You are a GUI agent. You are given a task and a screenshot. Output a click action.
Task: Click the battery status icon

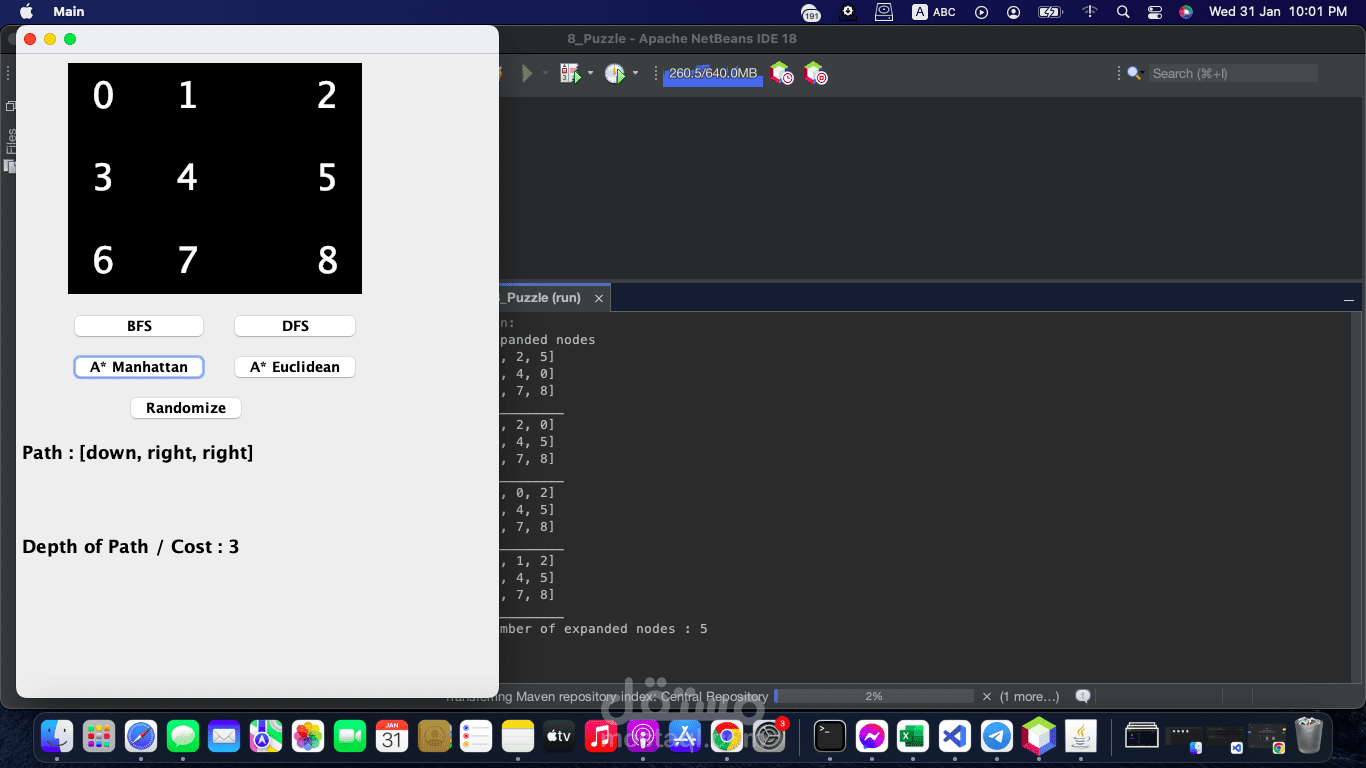point(1050,12)
